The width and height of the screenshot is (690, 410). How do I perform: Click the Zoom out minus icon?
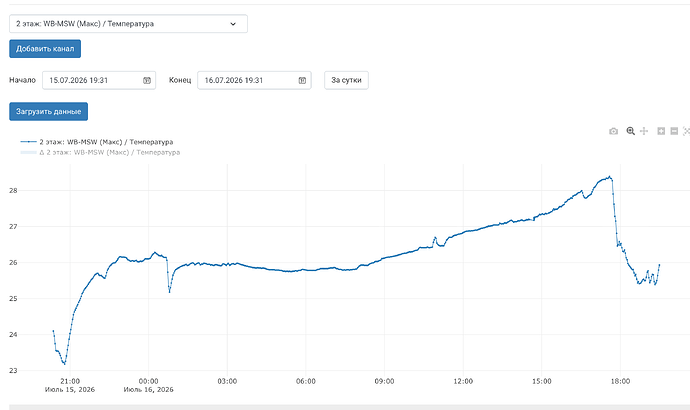click(x=674, y=131)
